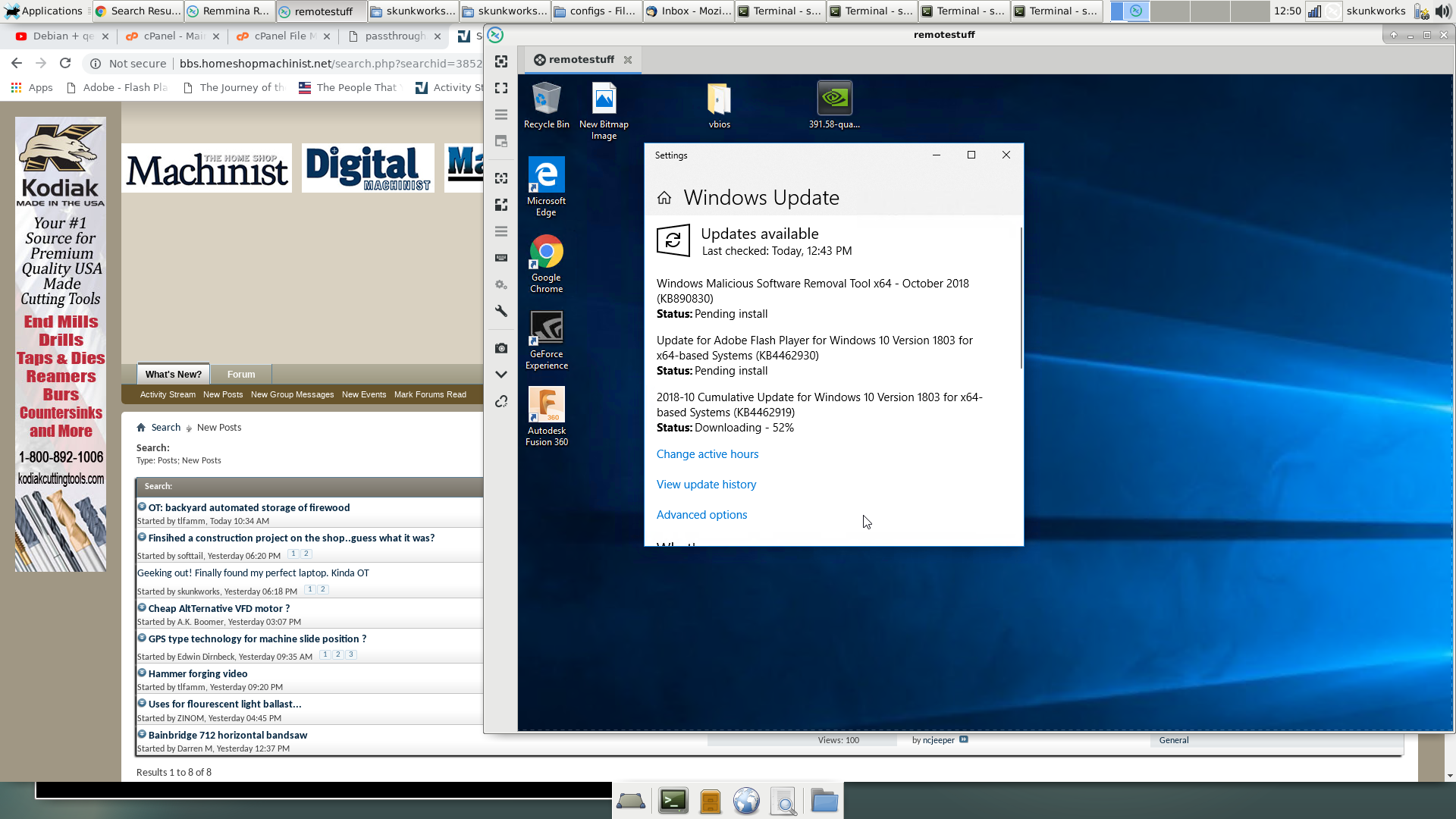The image size is (1456, 819).
Task: Open Advanced options link
Action: [x=701, y=515]
